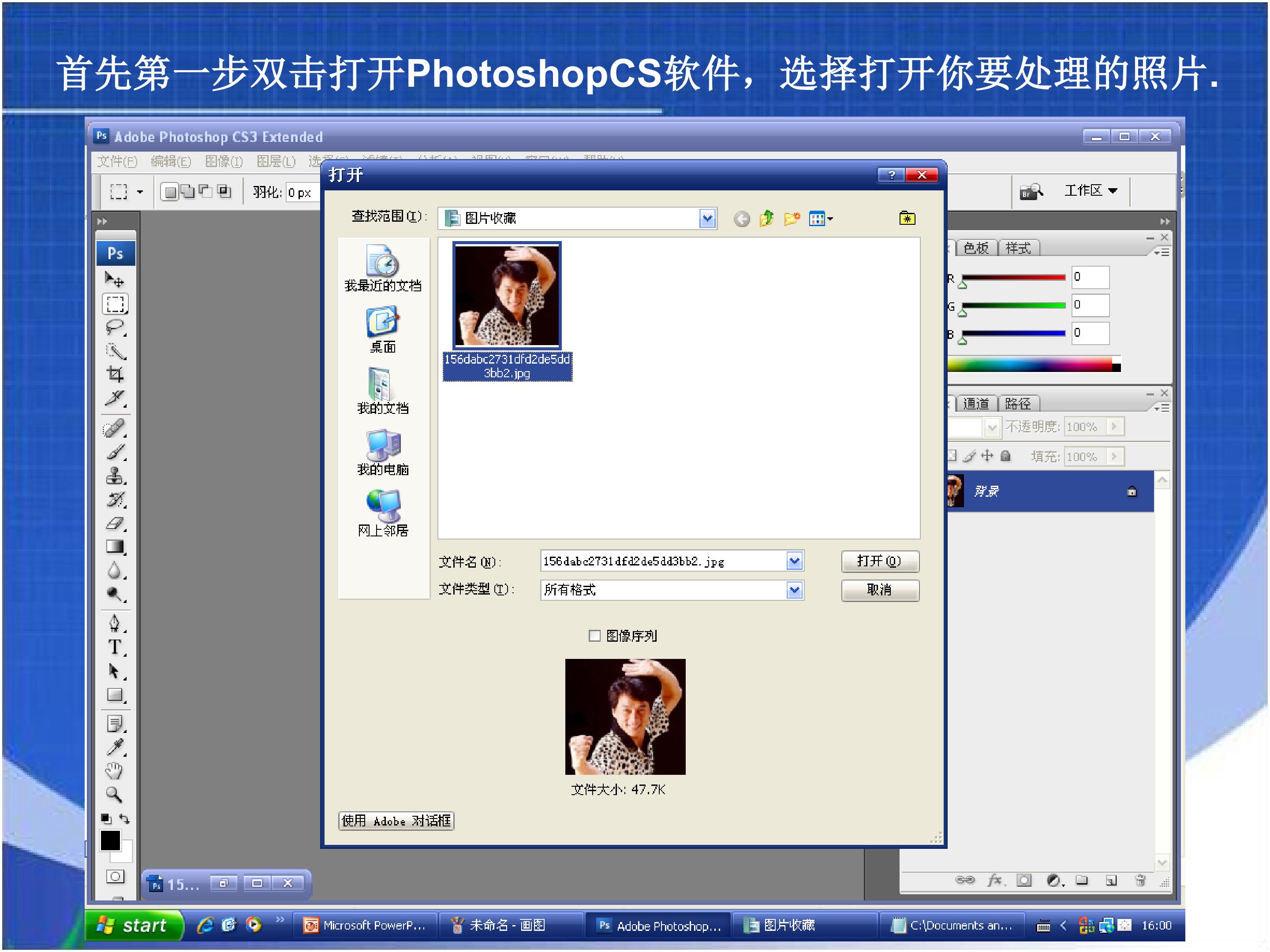Expand the 查找范围 folder dropdown

click(x=707, y=218)
